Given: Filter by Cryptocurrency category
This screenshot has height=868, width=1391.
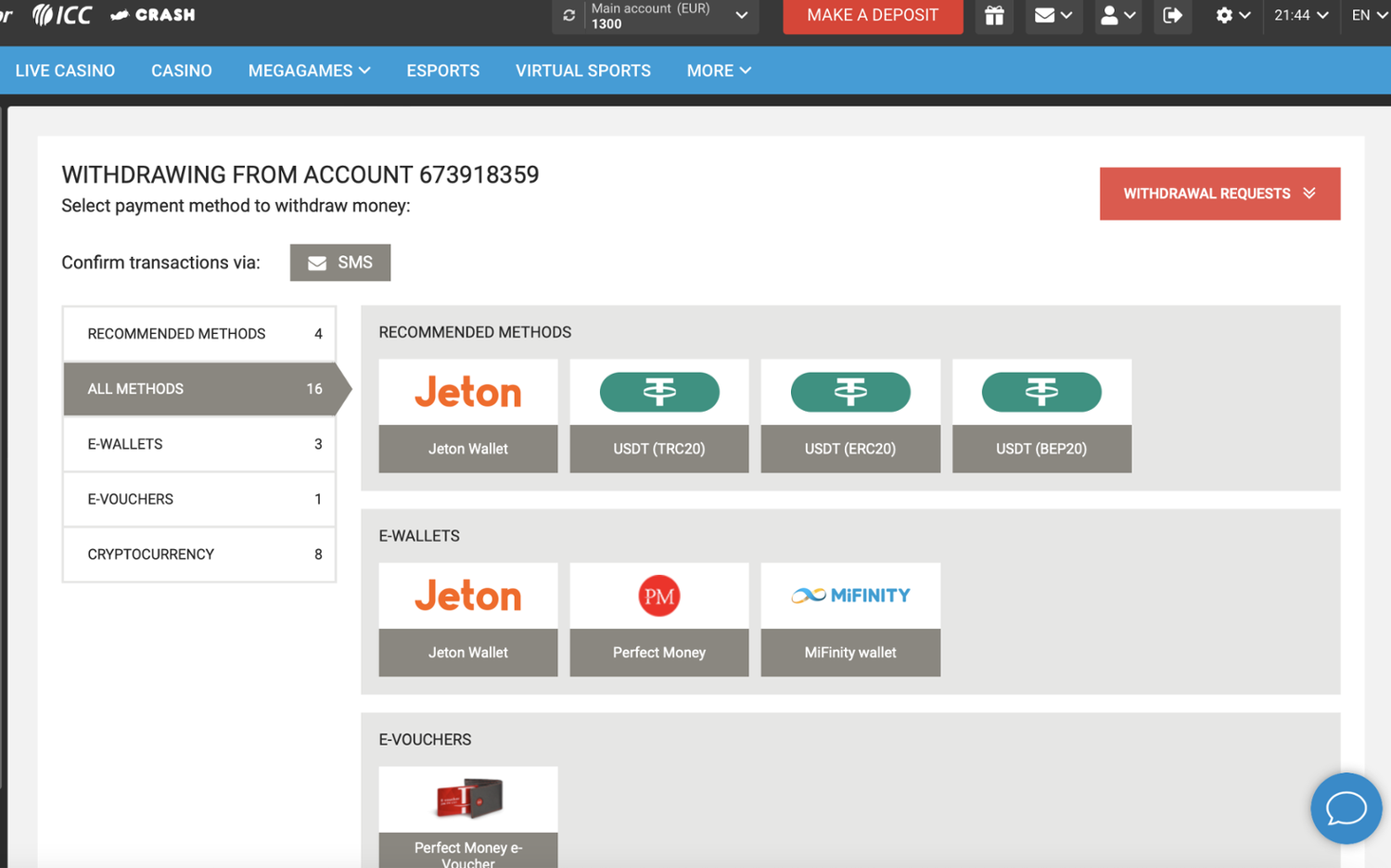Looking at the screenshot, I should 199,555.
